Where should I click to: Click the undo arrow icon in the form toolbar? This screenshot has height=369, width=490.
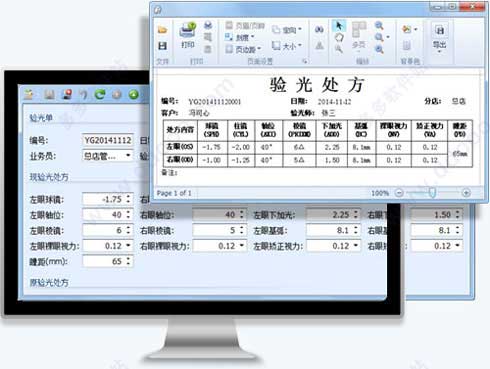point(83,95)
